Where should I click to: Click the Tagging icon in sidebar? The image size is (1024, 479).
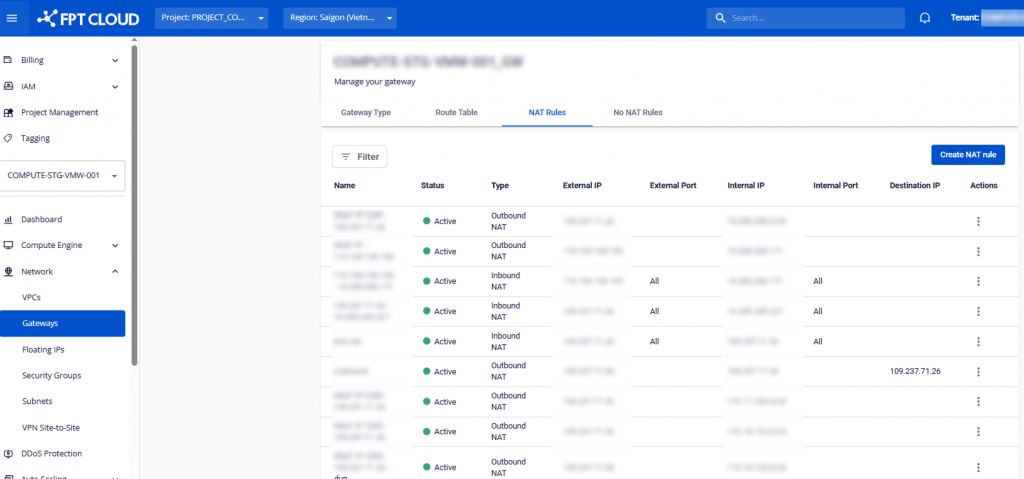point(8,138)
